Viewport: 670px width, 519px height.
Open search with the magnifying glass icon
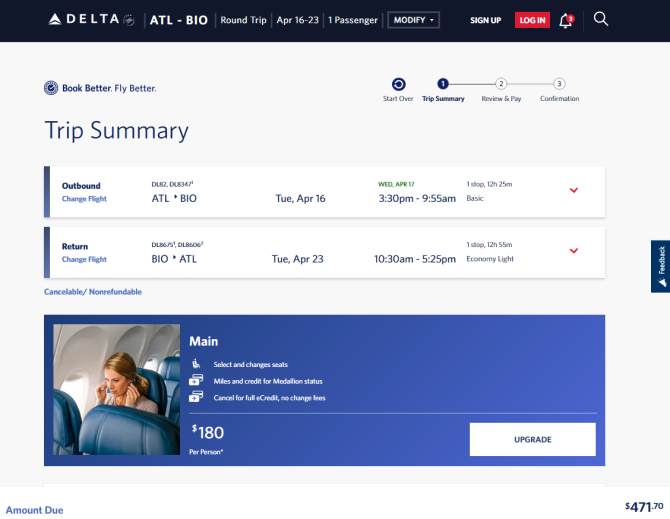tap(600, 19)
